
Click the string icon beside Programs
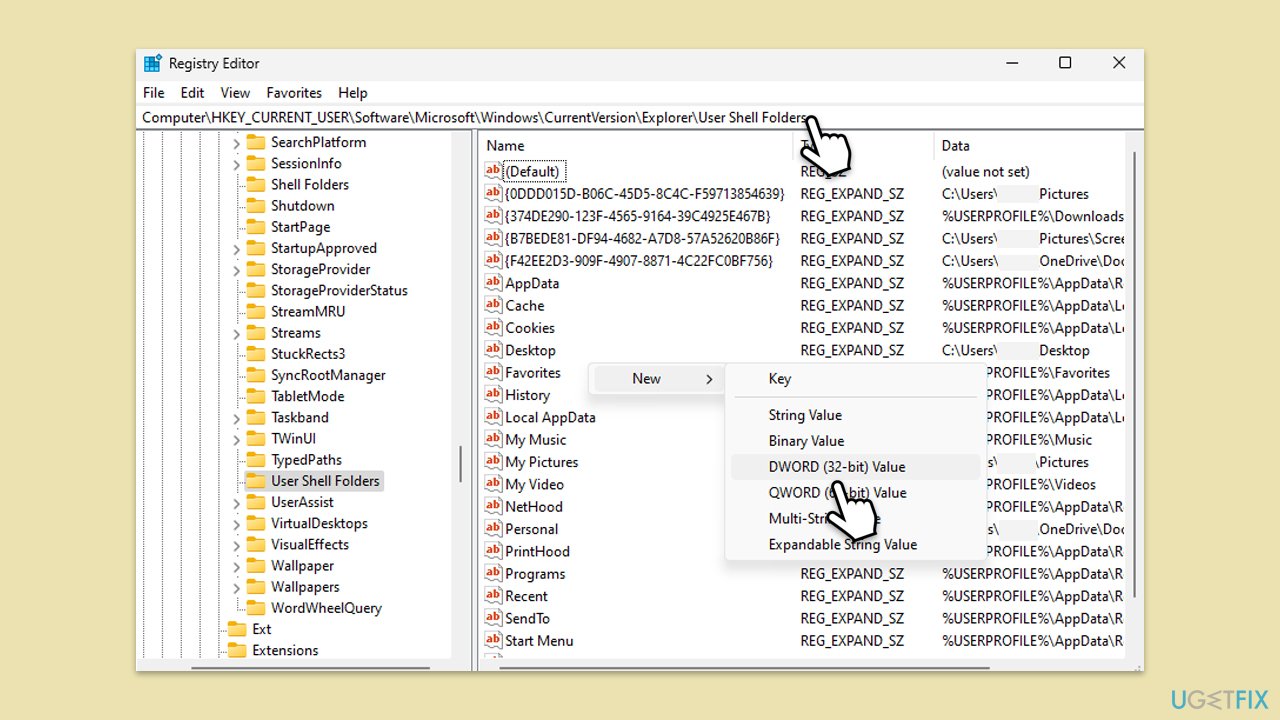click(493, 573)
